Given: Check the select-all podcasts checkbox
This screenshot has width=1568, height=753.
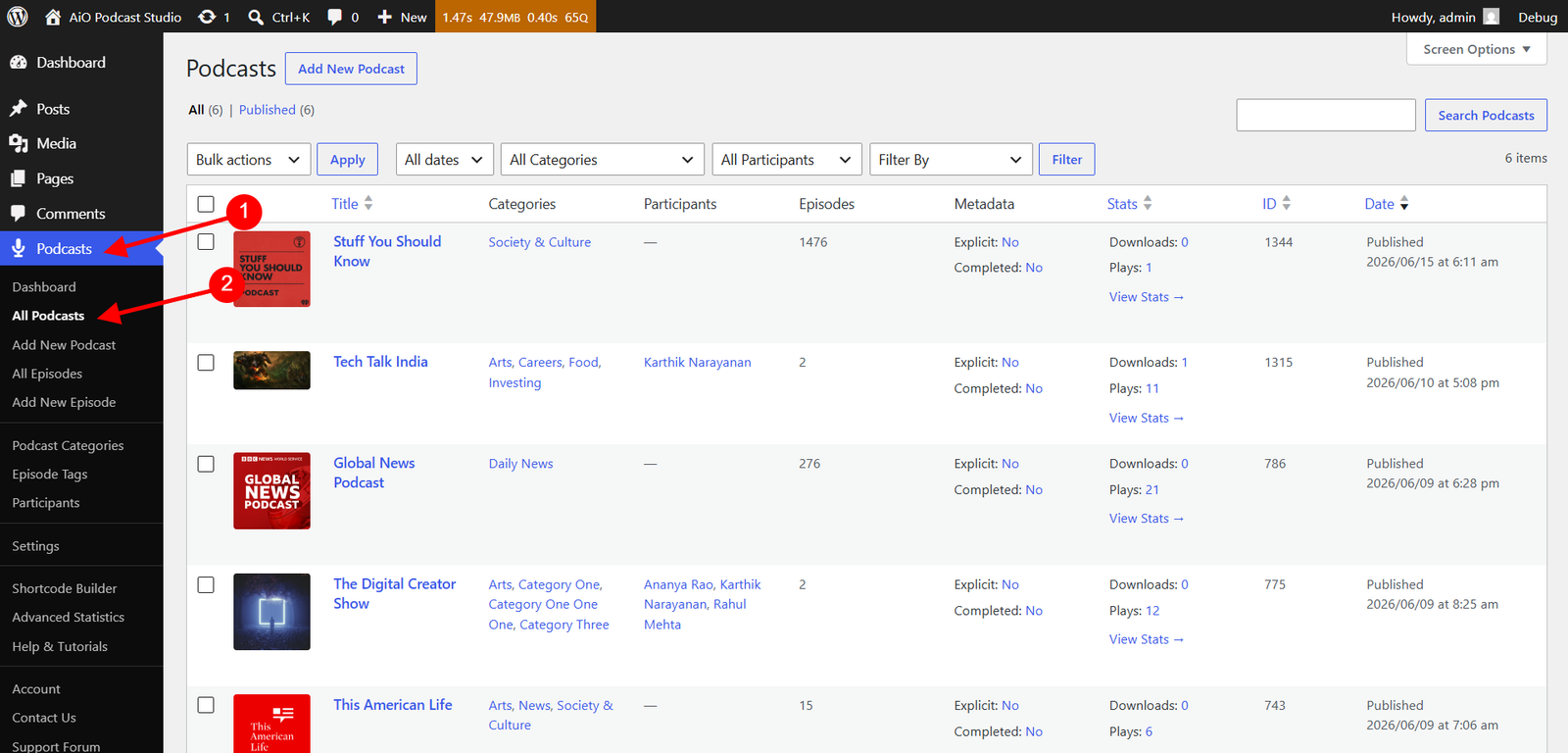Looking at the screenshot, I should [206, 204].
